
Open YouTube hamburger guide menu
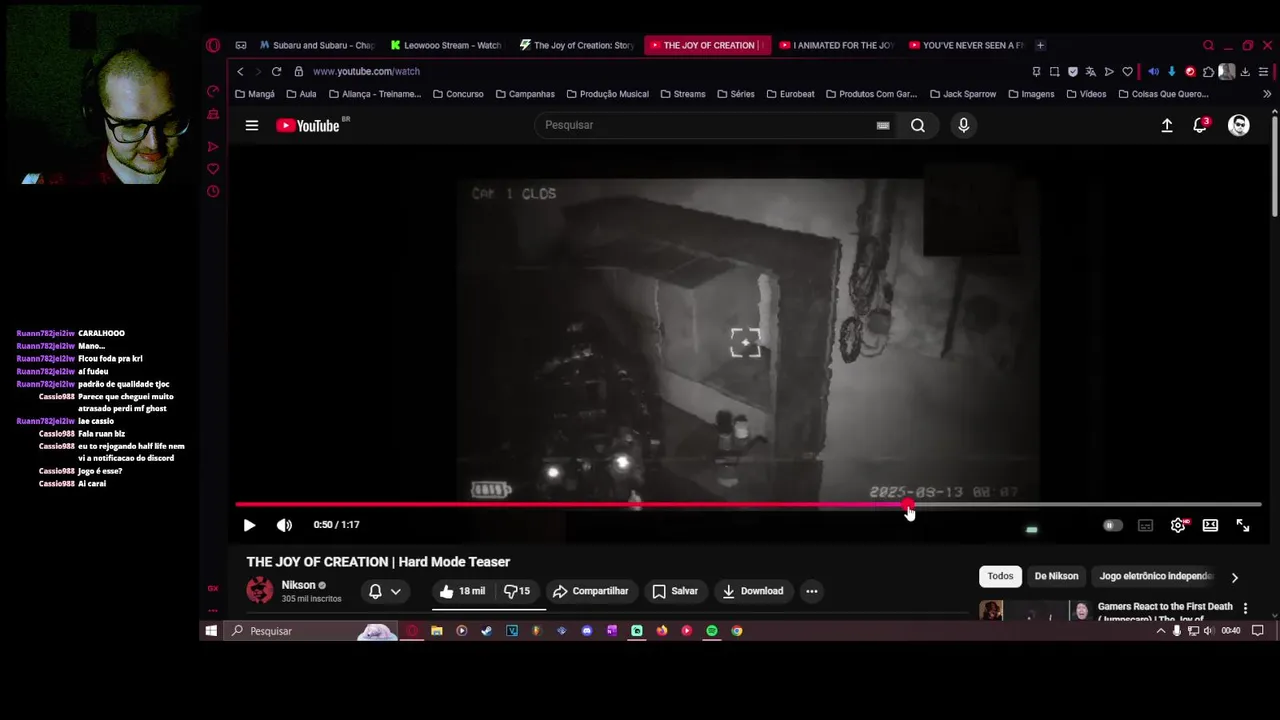tap(252, 125)
